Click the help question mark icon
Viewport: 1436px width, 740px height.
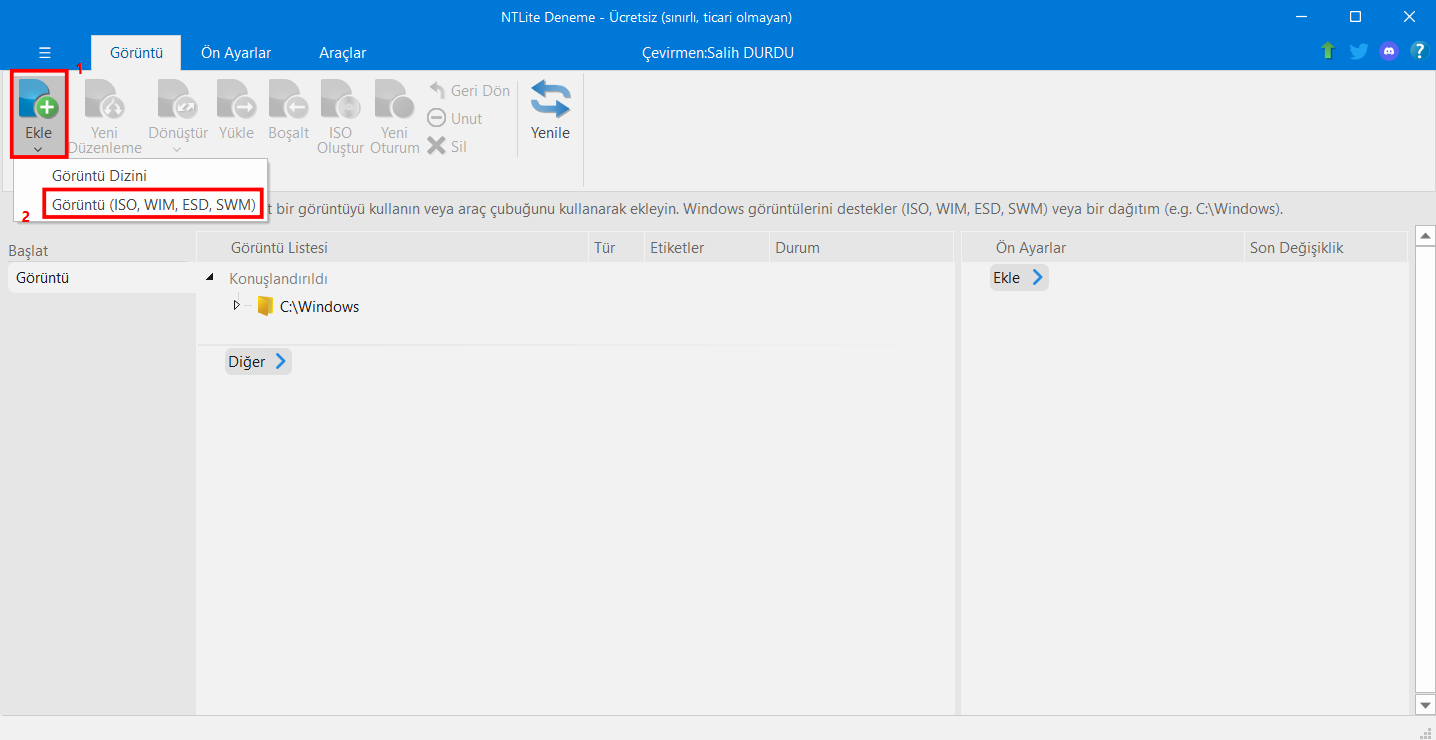(x=1419, y=51)
